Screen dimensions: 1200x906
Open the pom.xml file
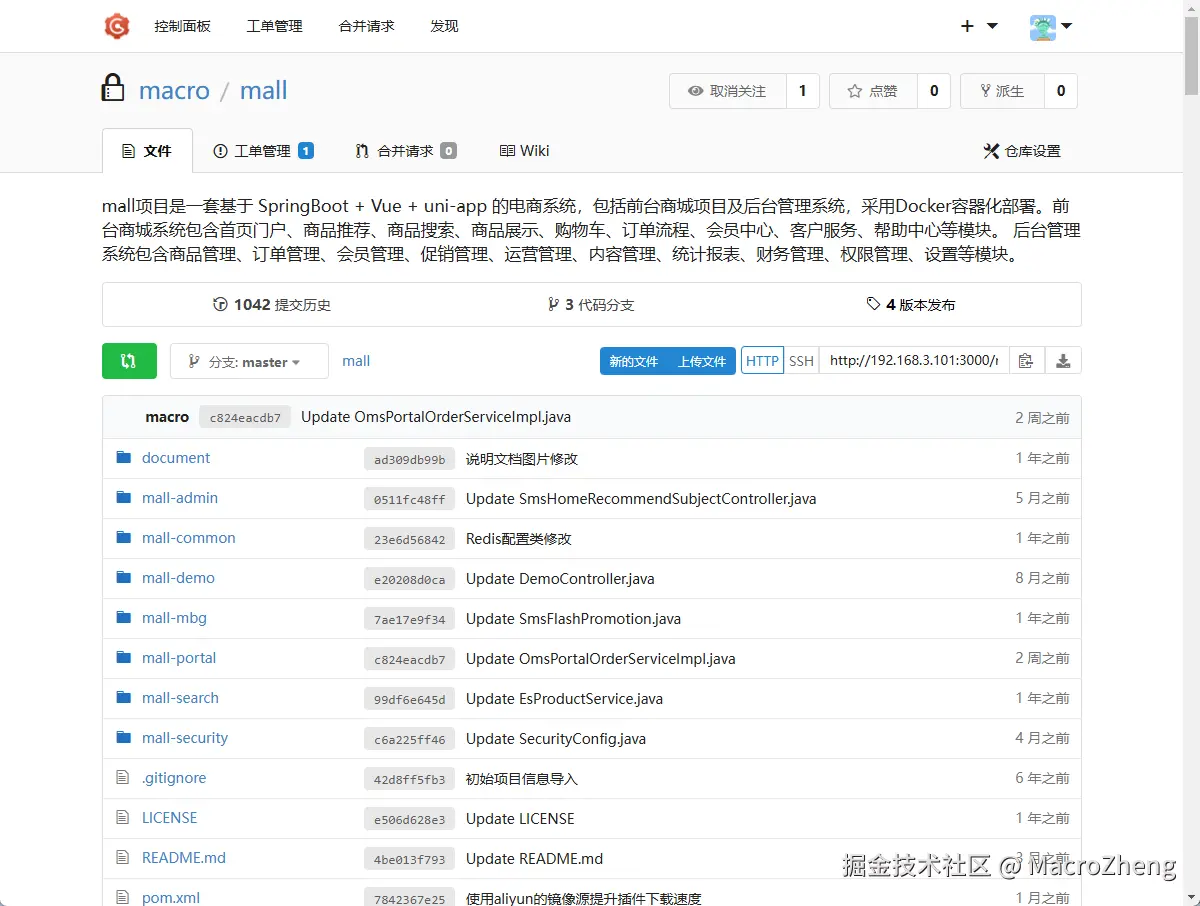[171, 898]
